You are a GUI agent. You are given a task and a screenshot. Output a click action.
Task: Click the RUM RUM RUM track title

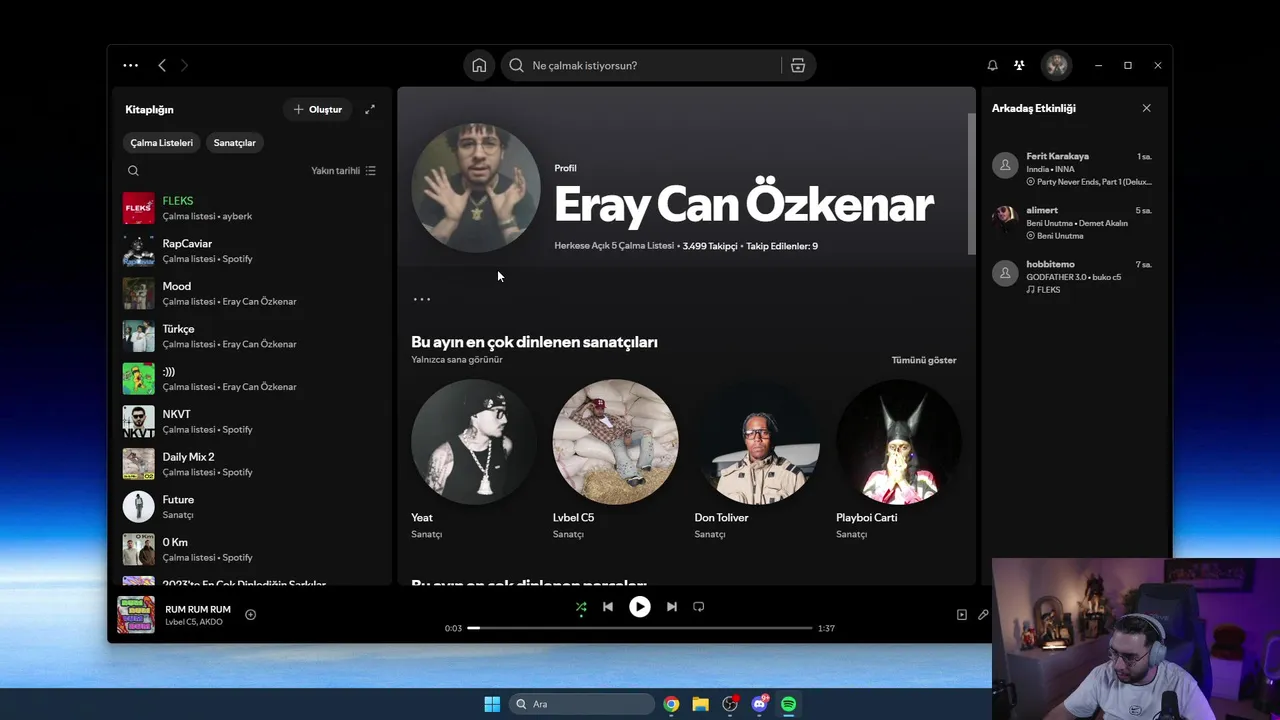pyautogui.click(x=198, y=609)
